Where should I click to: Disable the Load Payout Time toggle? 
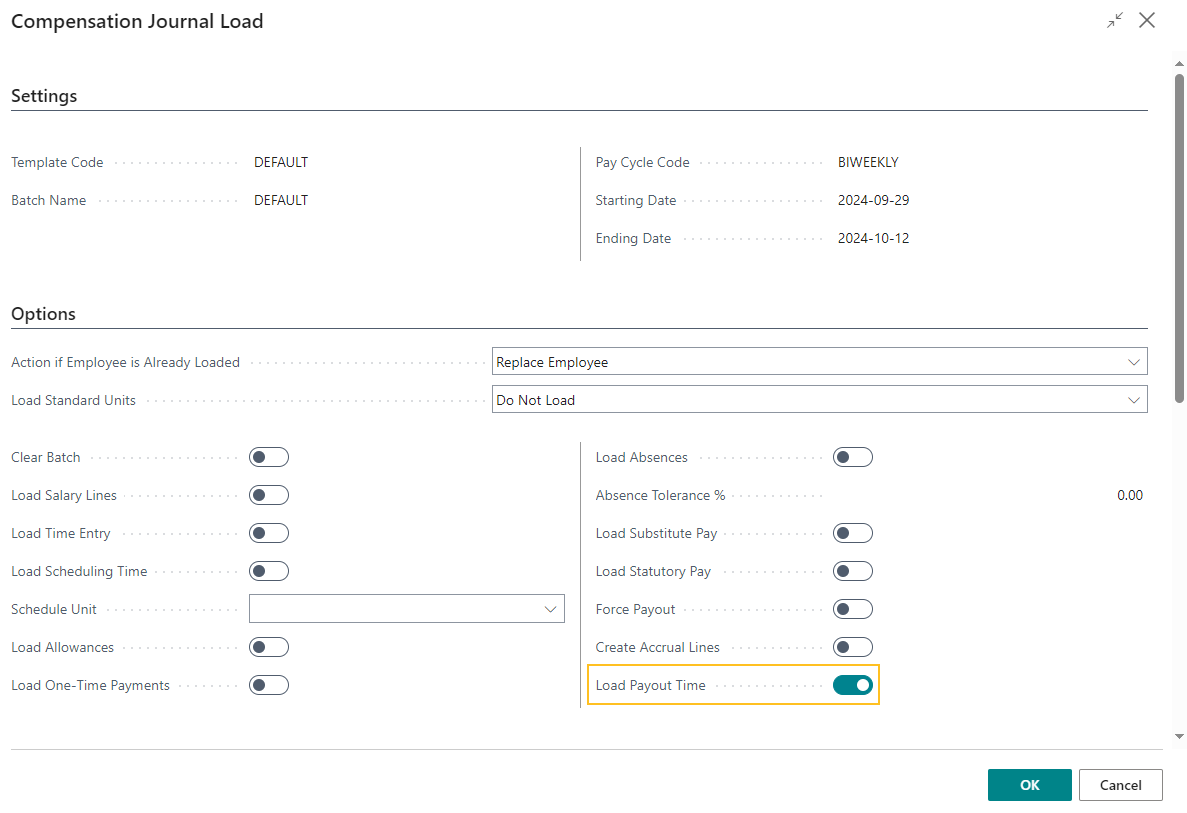pyautogui.click(x=852, y=685)
